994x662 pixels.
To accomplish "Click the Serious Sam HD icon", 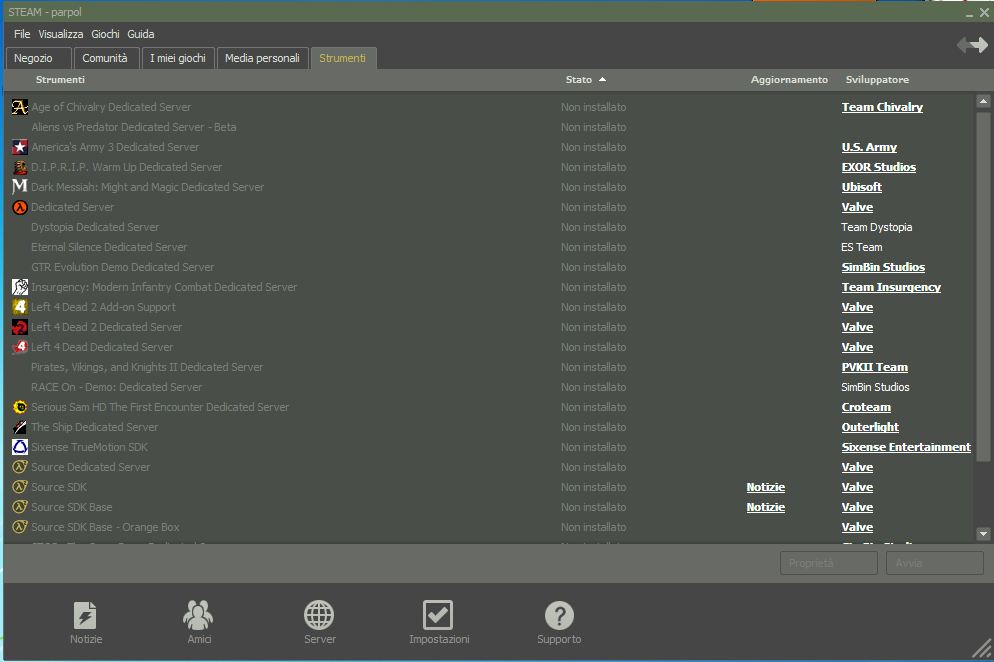I will (x=20, y=407).
